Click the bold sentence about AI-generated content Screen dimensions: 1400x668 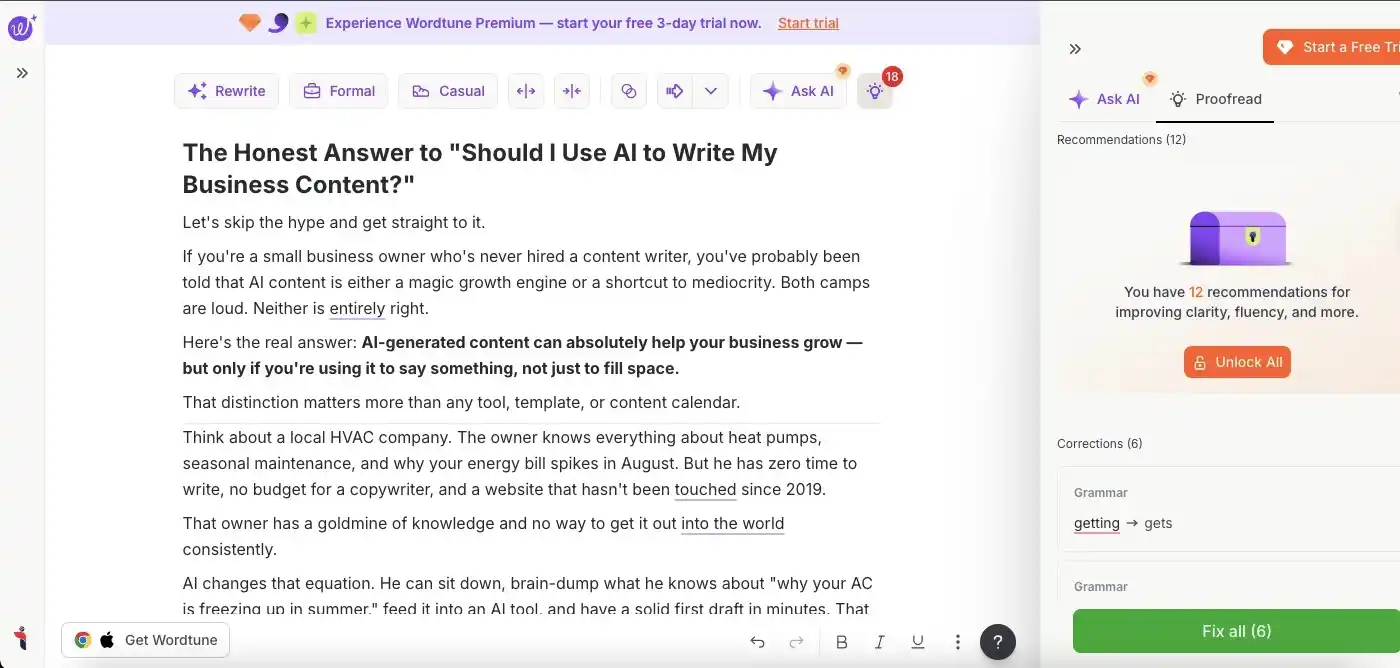[x=523, y=355]
